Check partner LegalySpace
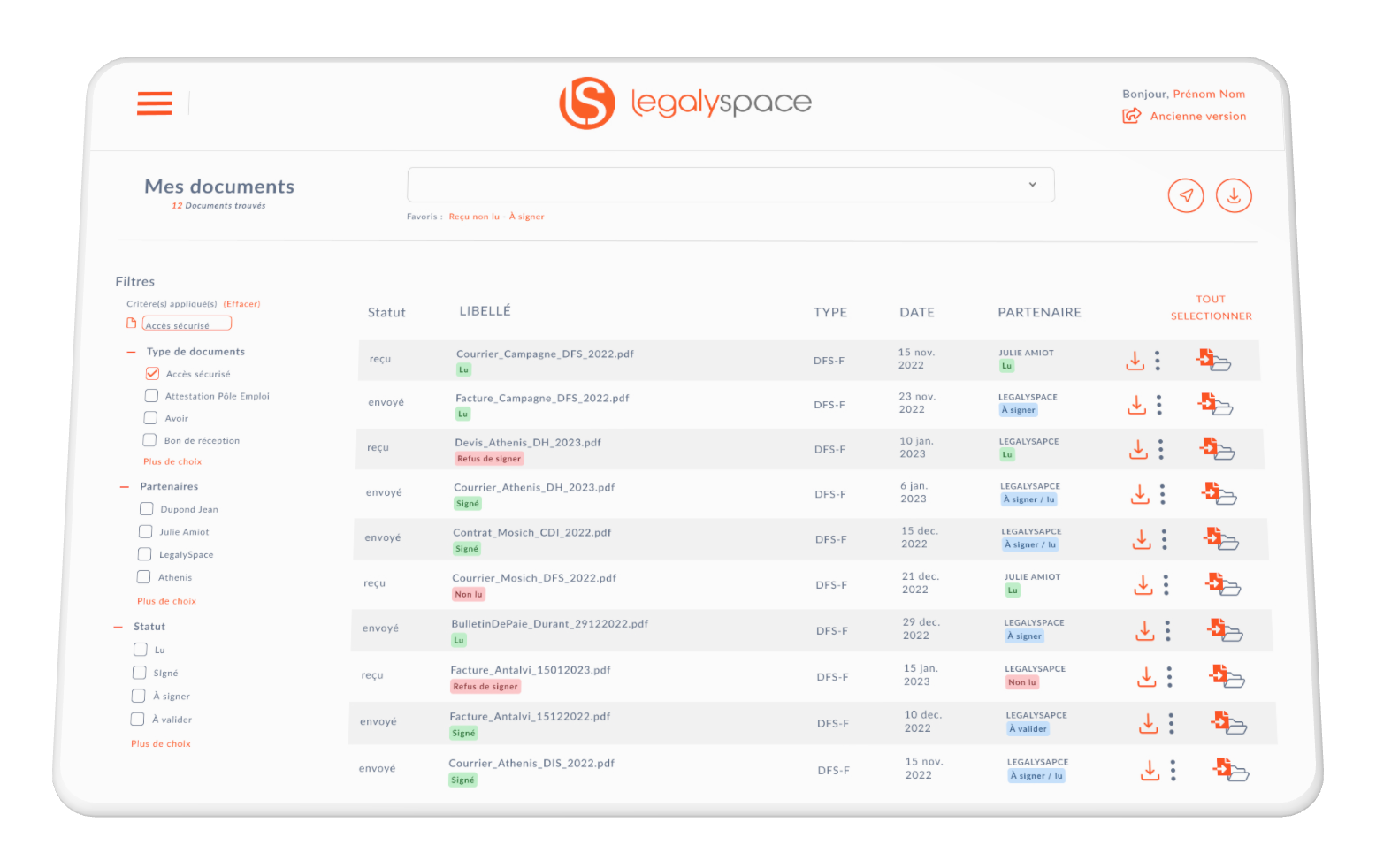Image resolution: width=1376 pixels, height=868 pixels. (x=144, y=553)
